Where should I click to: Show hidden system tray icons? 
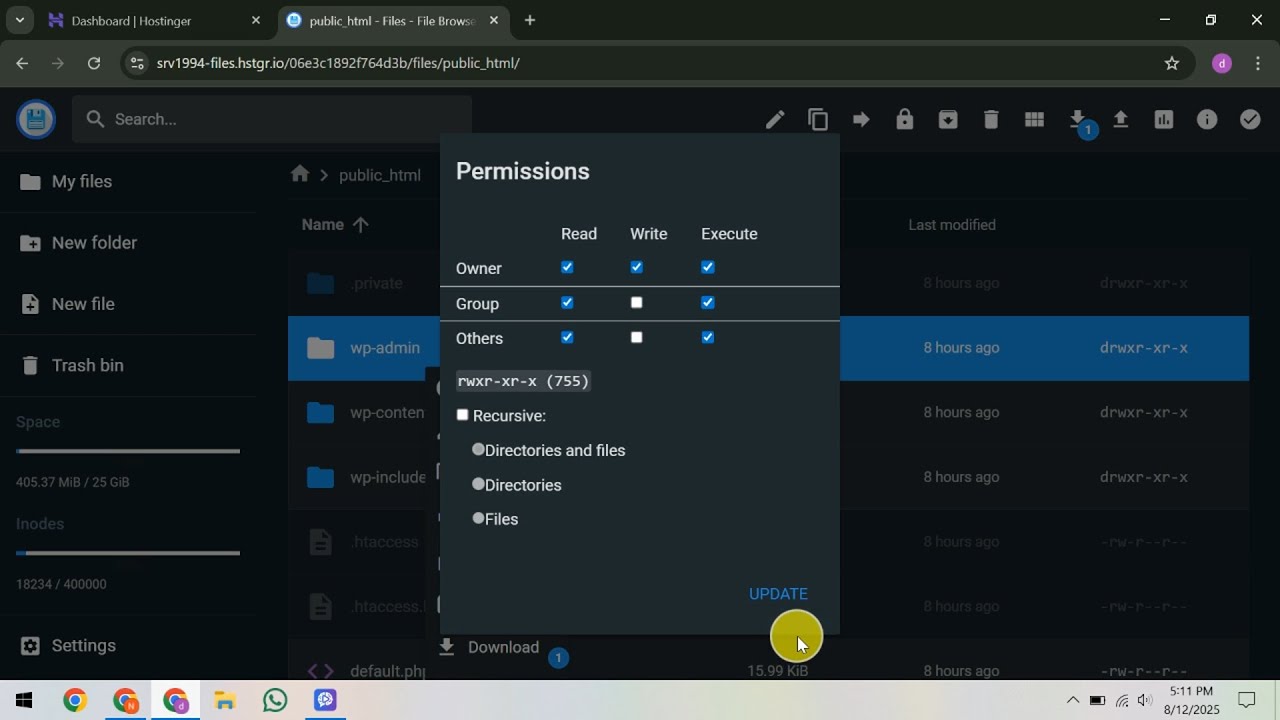[1073, 700]
